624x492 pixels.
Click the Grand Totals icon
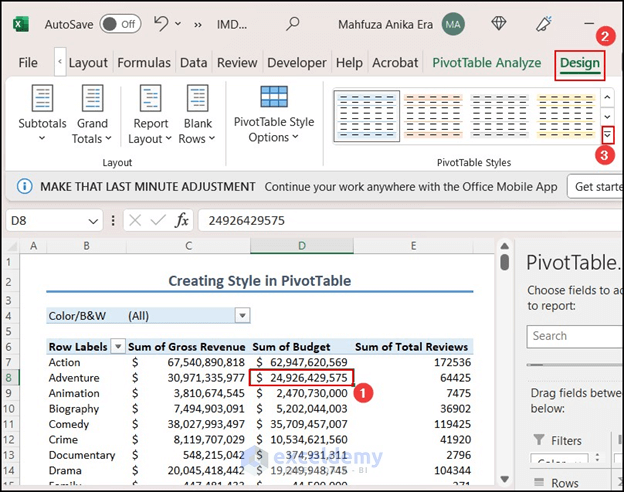(93, 100)
